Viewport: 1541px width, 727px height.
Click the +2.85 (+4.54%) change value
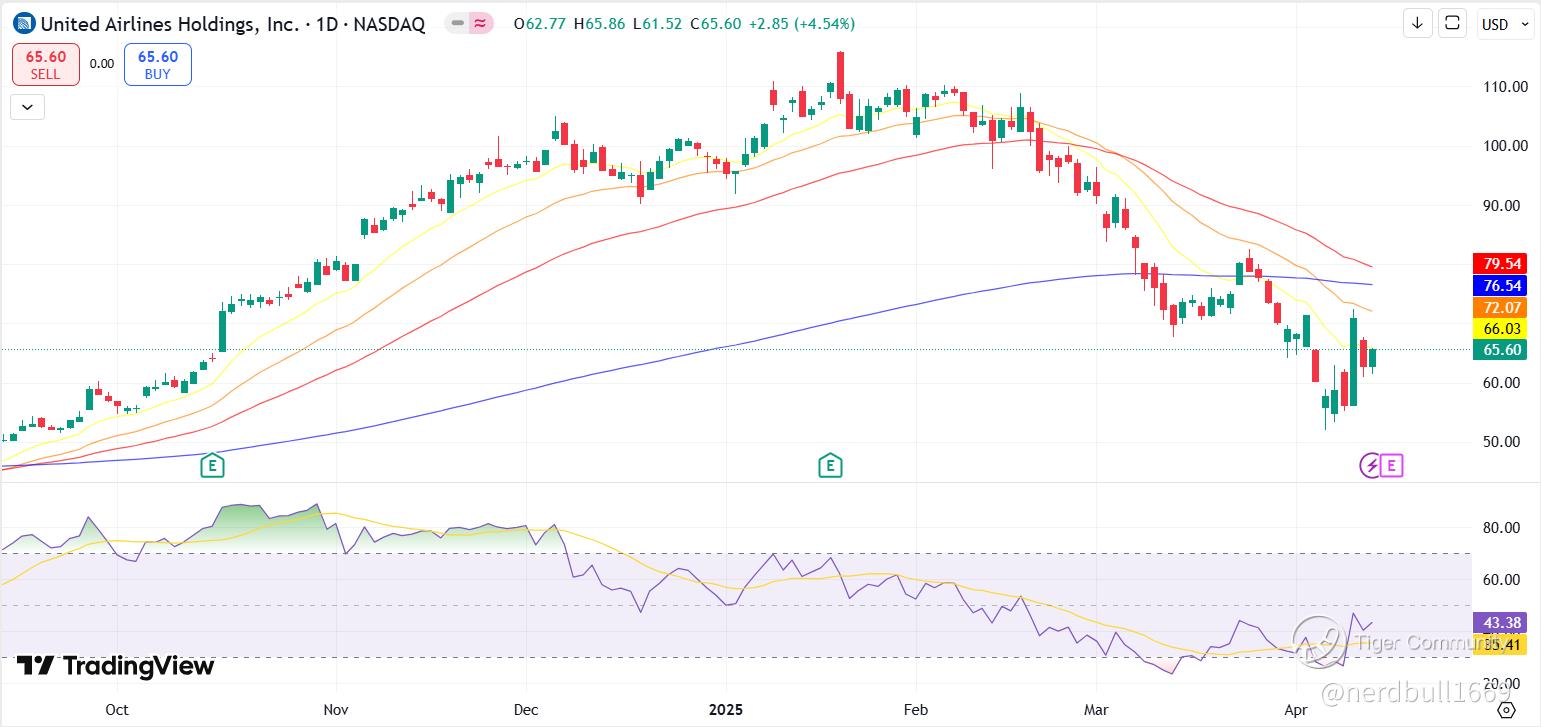(801, 24)
